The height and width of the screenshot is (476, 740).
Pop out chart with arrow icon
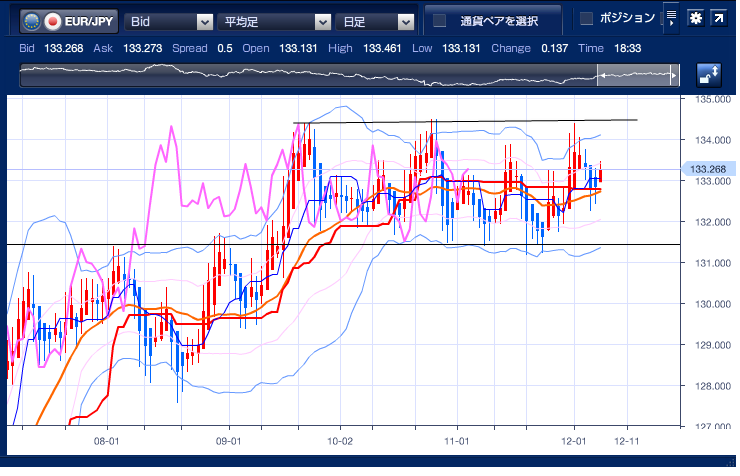tap(718, 18)
